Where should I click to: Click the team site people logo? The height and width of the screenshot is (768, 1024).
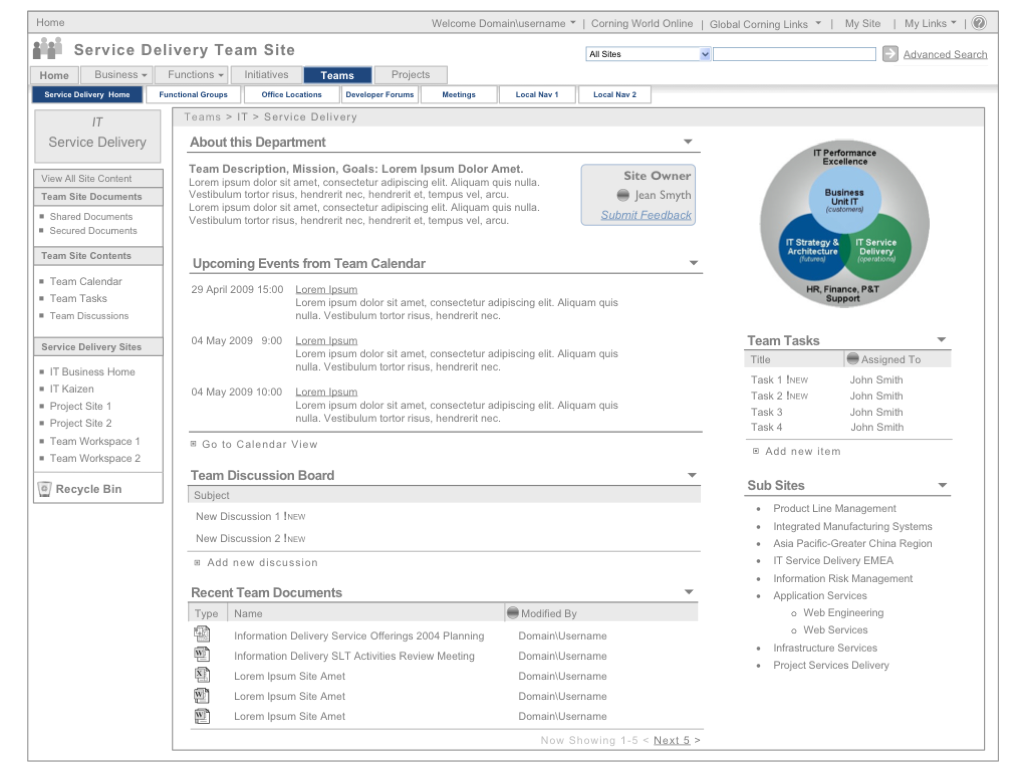[48, 49]
